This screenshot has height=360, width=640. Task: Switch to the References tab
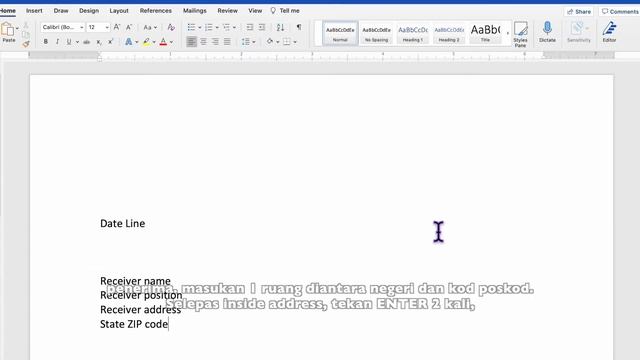(x=156, y=11)
